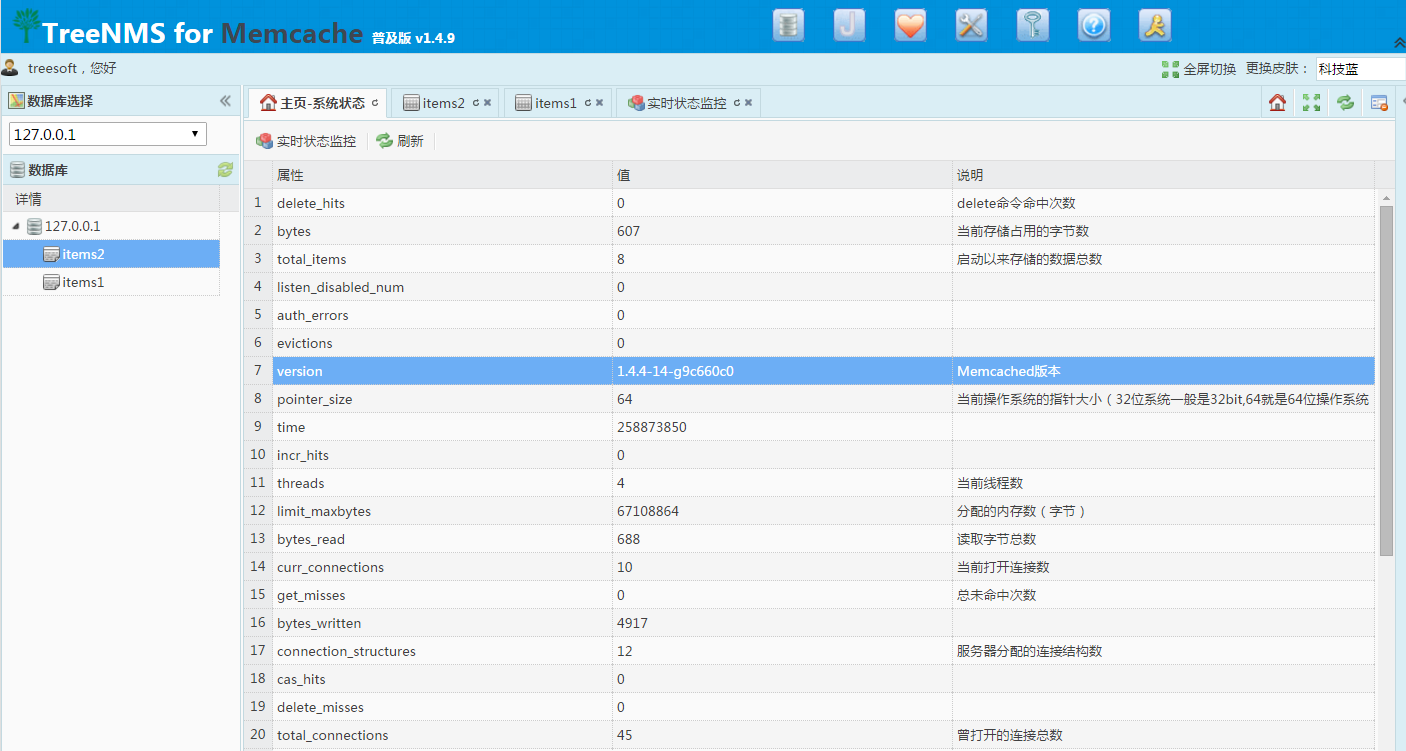This screenshot has width=1406, height=751.
Task: Click the 刷新 refresh toolbar button
Action: [x=400, y=141]
